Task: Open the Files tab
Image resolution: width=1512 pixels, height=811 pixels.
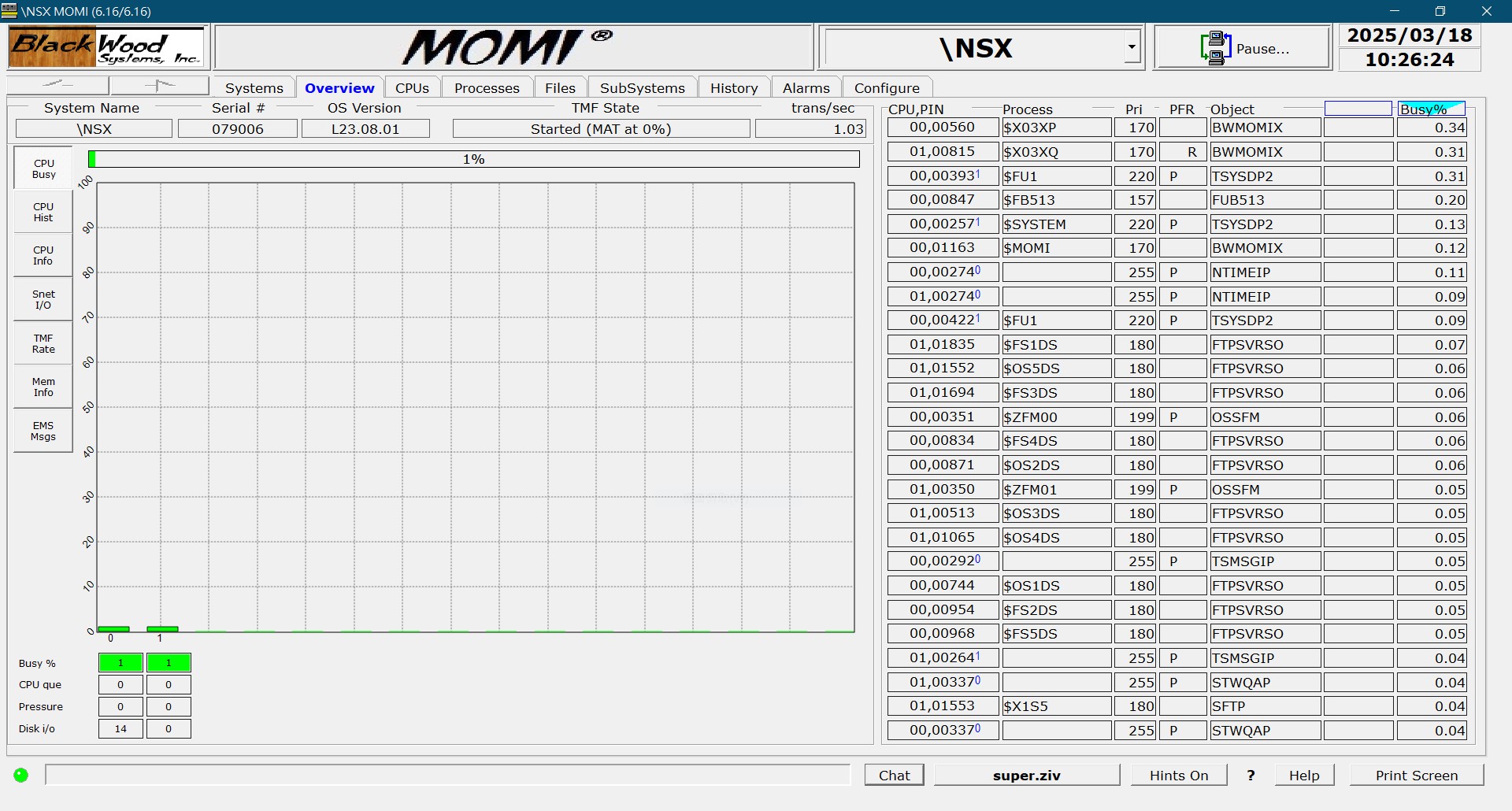Action: click(560, 87)
